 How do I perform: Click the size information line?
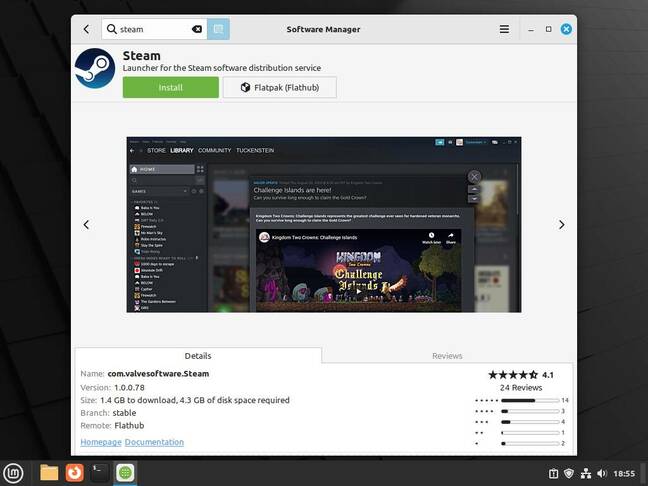[185, 400]
